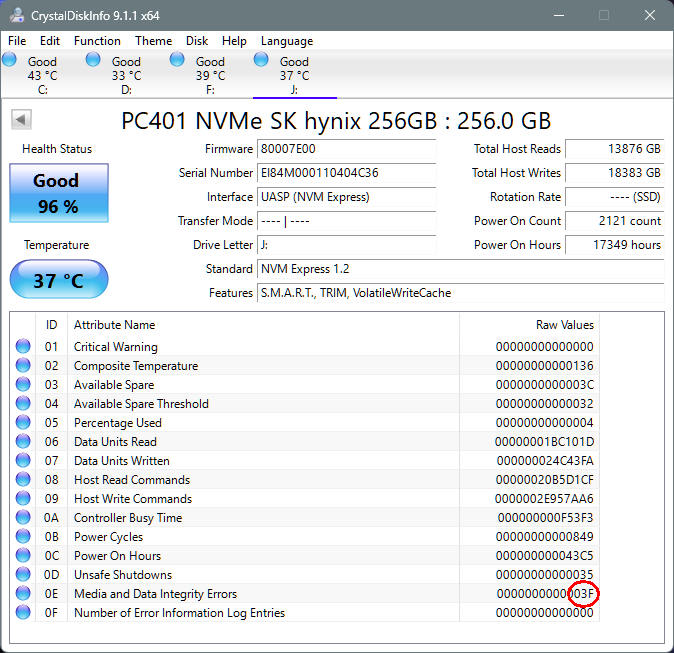This screenshot has height=653, width=674.
Task: Open the Language menu
Action: click(287, 41)
